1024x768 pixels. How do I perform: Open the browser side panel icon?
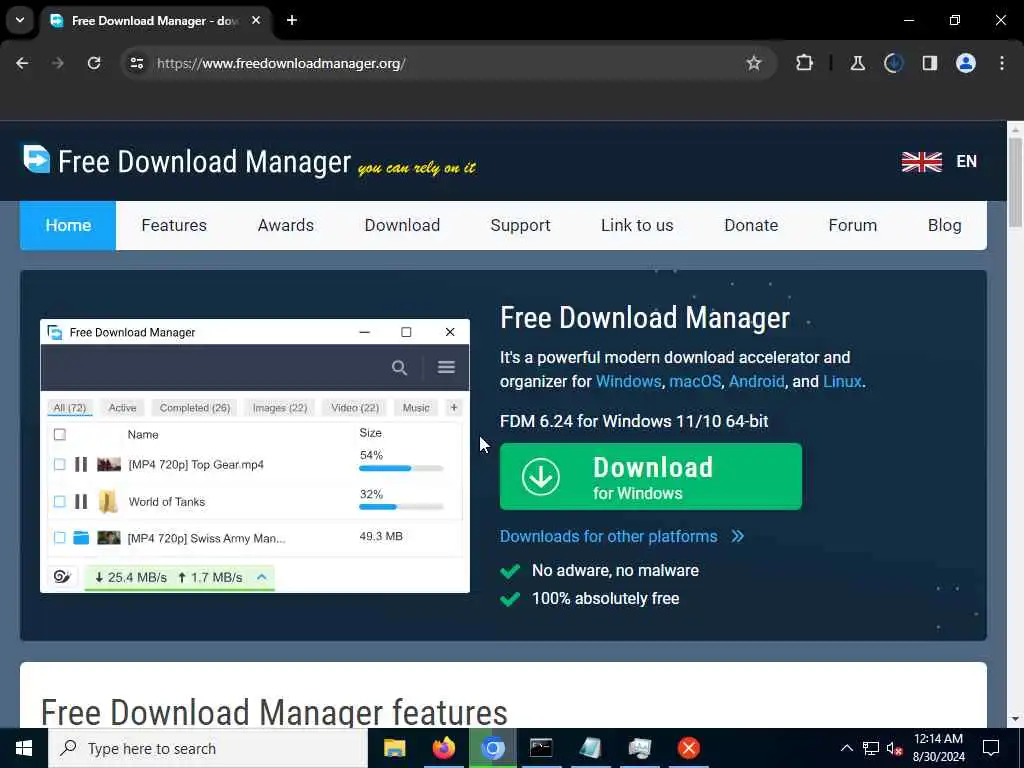click(x=929, y=63)
